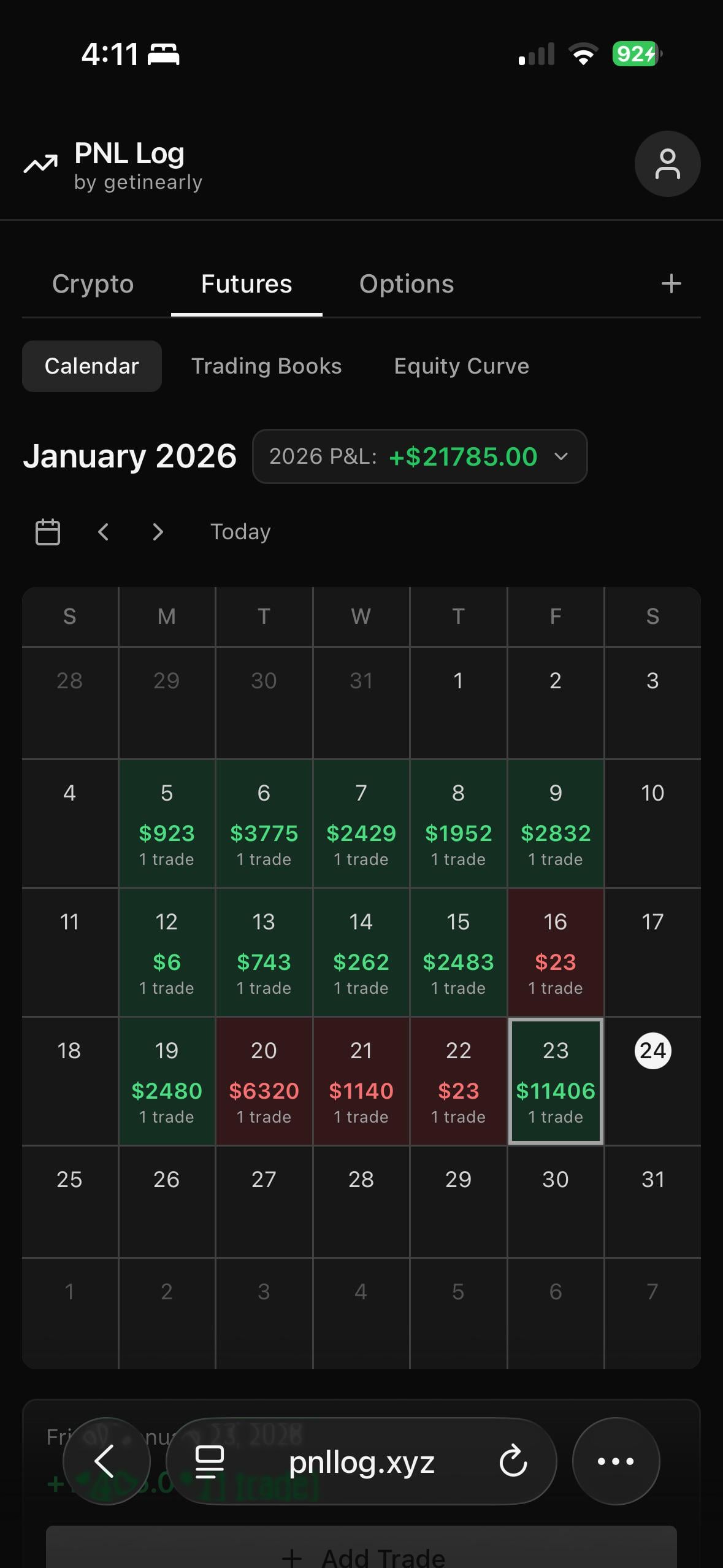The height and width of the screenshot is (1568, 723).
Task: Click the Today button
Action: tap(240, 532)
